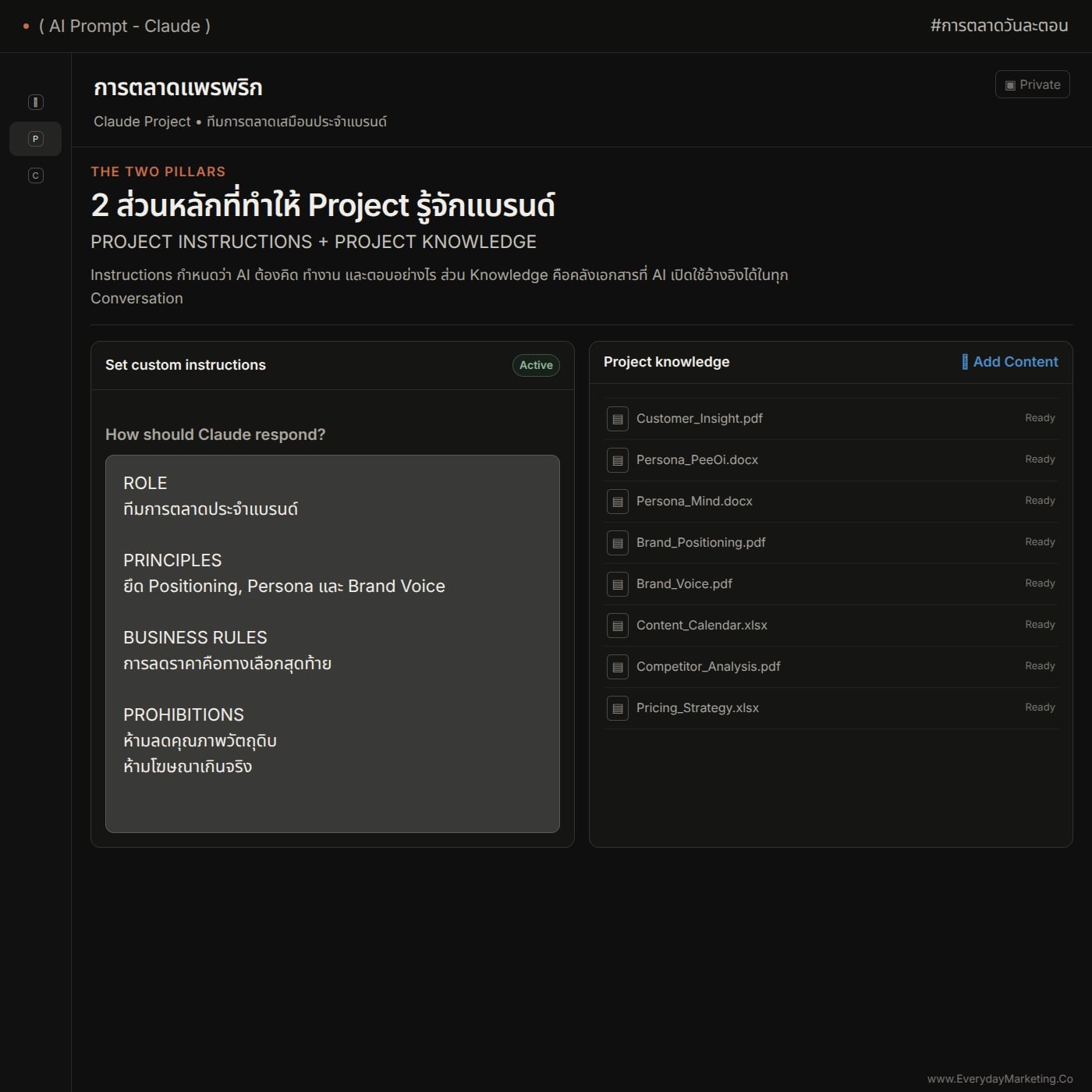Click the "How should Claude respond?" label
Viewport: 1092px width, 1092px height.
coord(215,434)
